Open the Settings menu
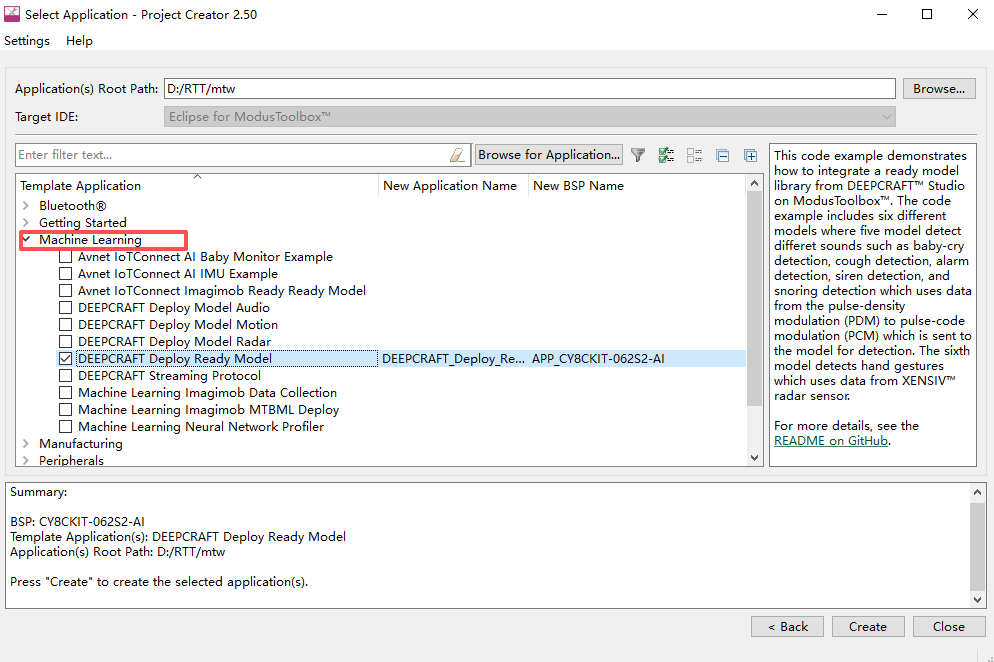The height and width of the screenshot is (662, 994). [x=27, y=41]
